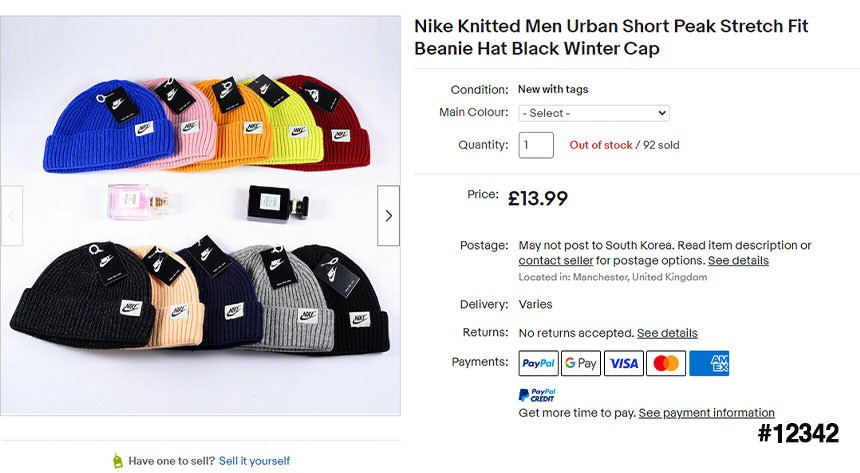Viewport: 860px width, 473px height.
Task: Click the Quantity input field
Action: tap(536, 145)
